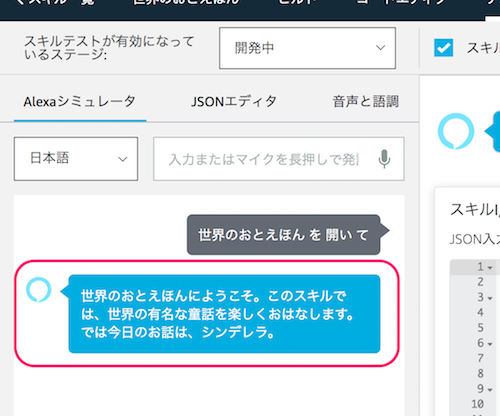Select the 世界のおとえほんを開いて request bubble
Viewport: 500px width, 416px height.
[x=284, y=235]
